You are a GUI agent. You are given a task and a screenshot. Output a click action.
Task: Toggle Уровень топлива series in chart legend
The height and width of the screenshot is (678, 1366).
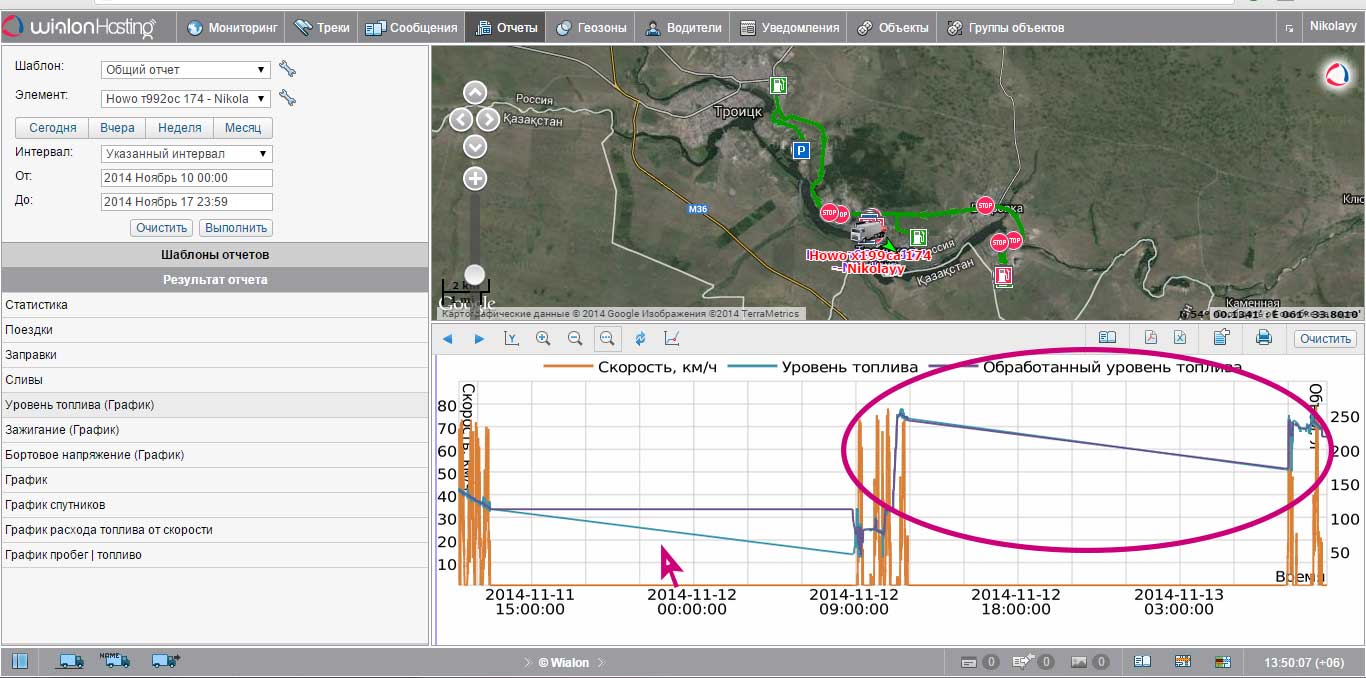coord(824,367)
